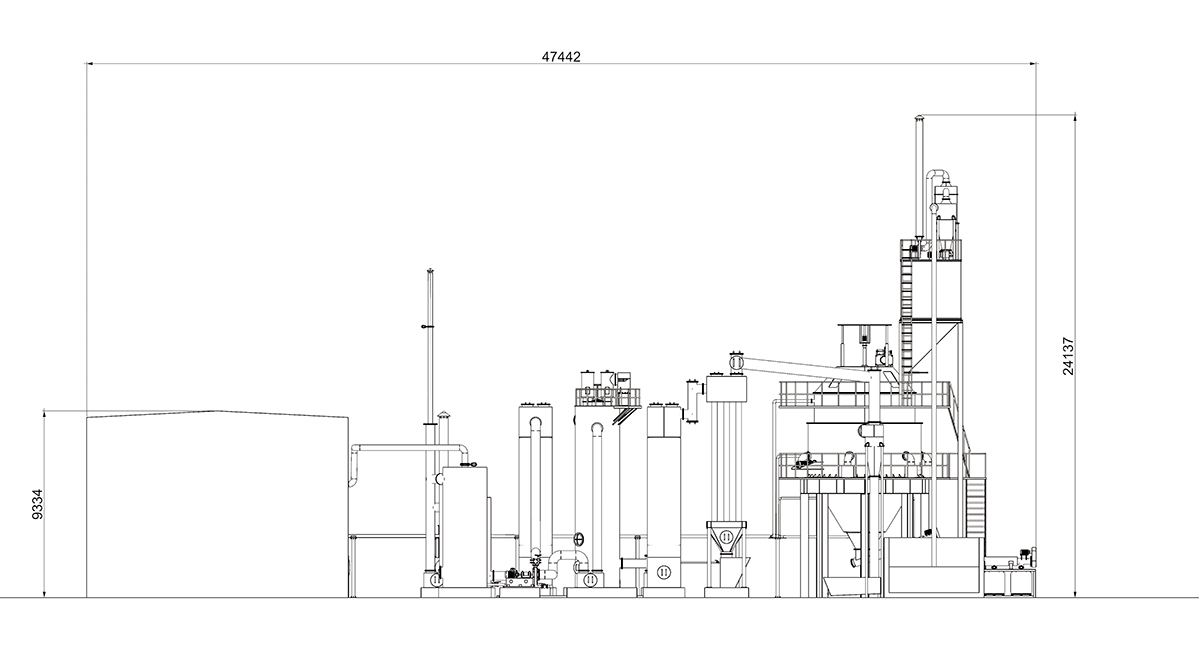The width and height of the screenshot is (1200, 651).
Task: Select the staircase on the right of the platform
Action: point(976,508)
